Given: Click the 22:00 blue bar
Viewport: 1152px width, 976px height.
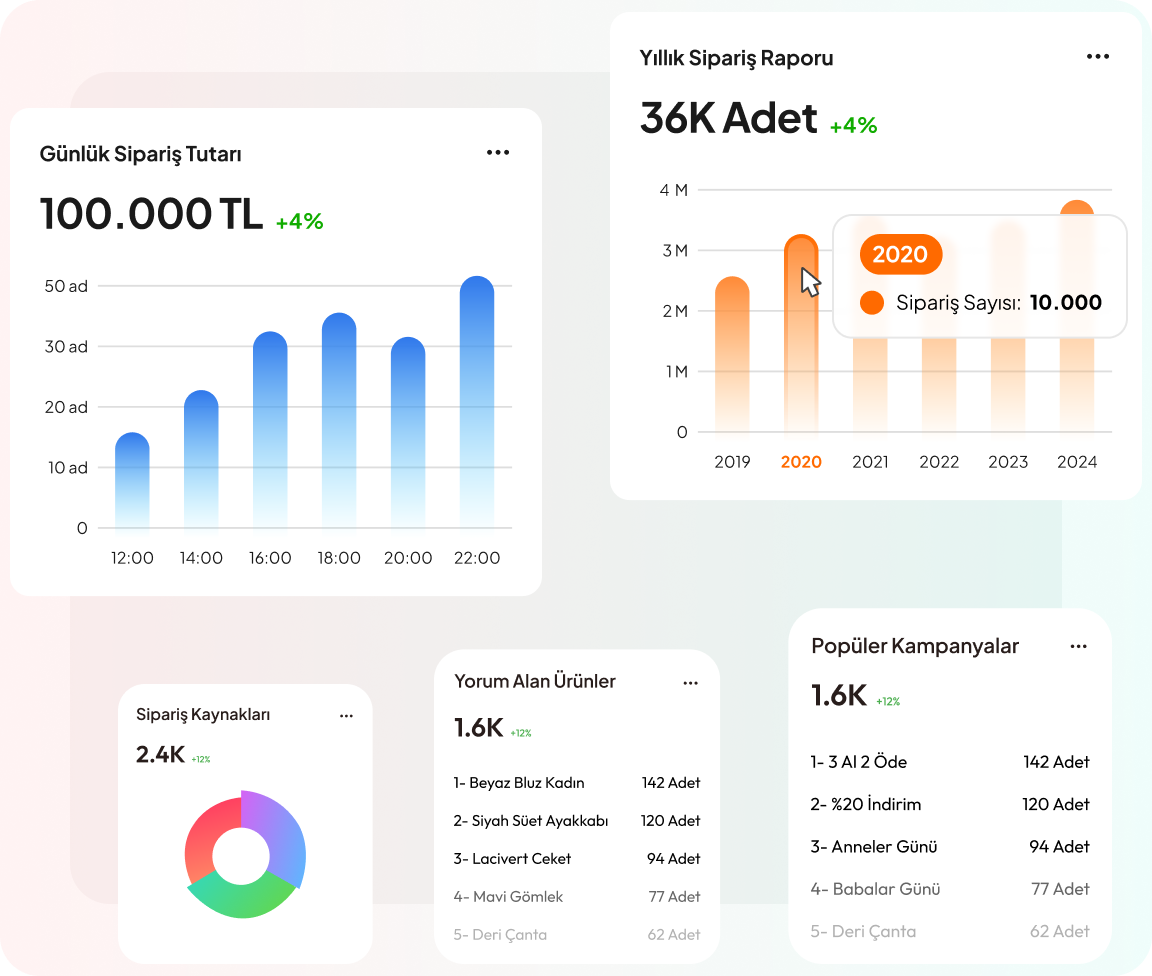Looking at the screenshot, I should pos(476,400).
